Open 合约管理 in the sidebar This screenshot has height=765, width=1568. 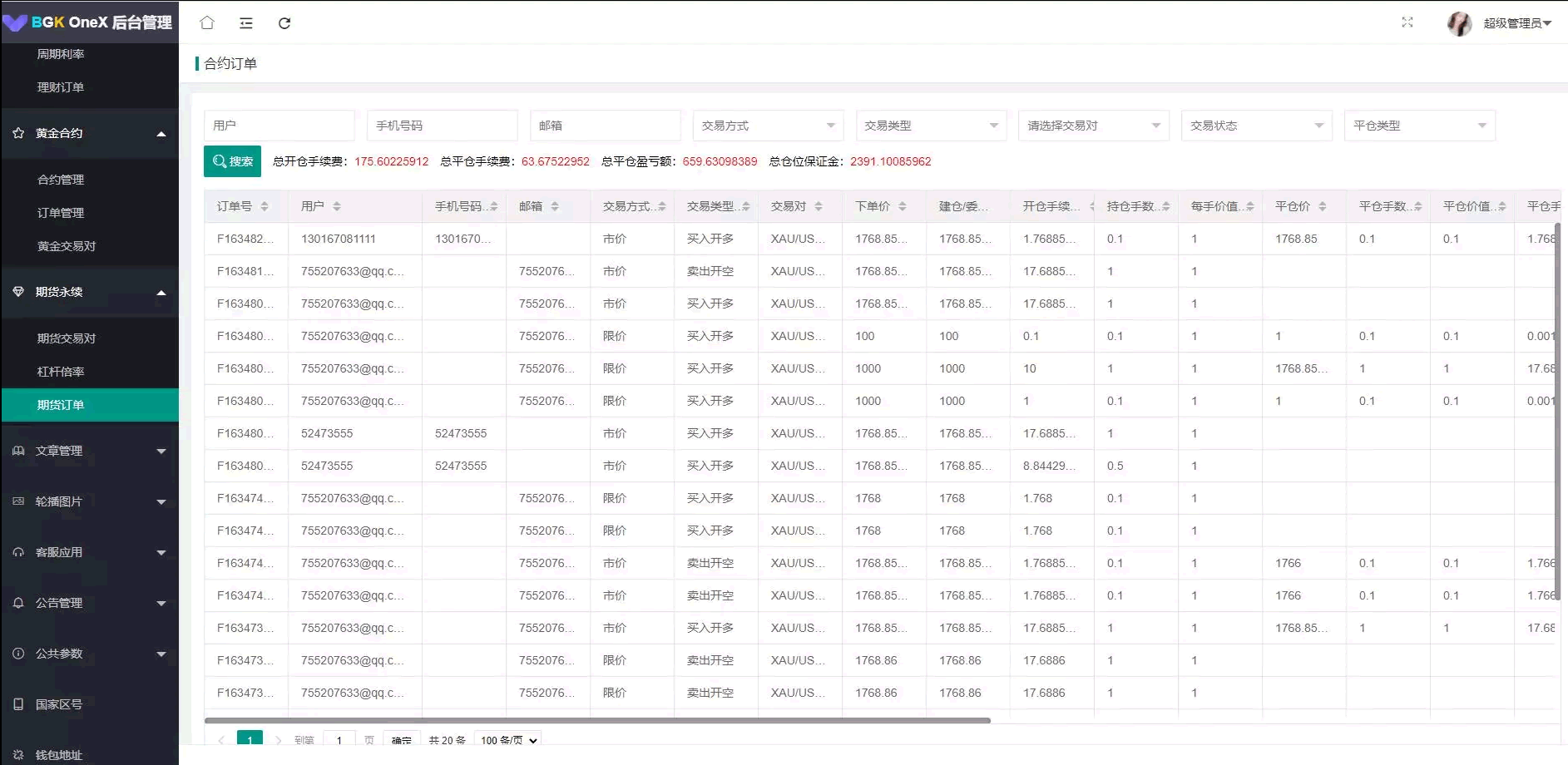point(61,180)
